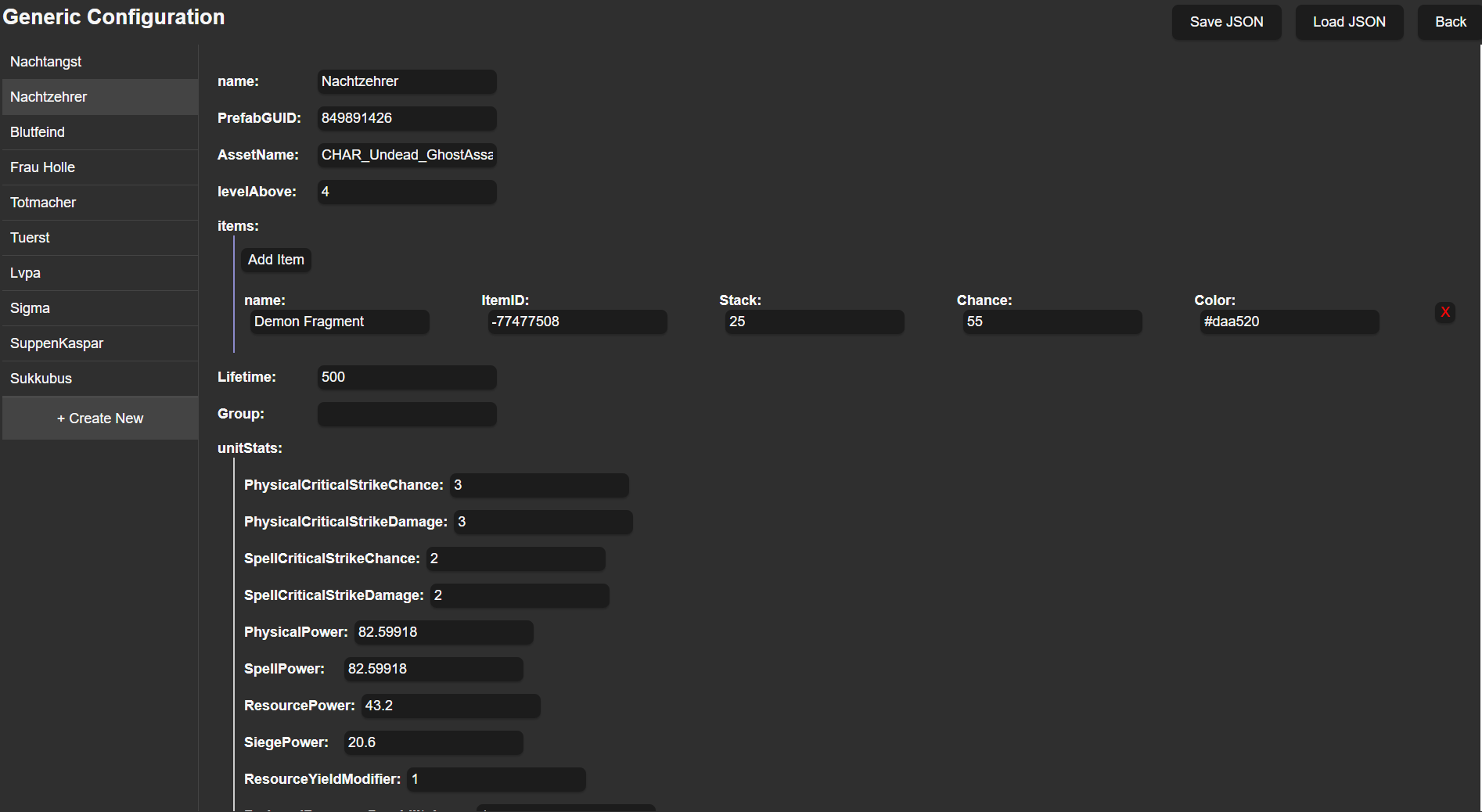Choose Totmacher from the sidebar
Viewport: 1482px width, 812px height.
coord(100,203)
